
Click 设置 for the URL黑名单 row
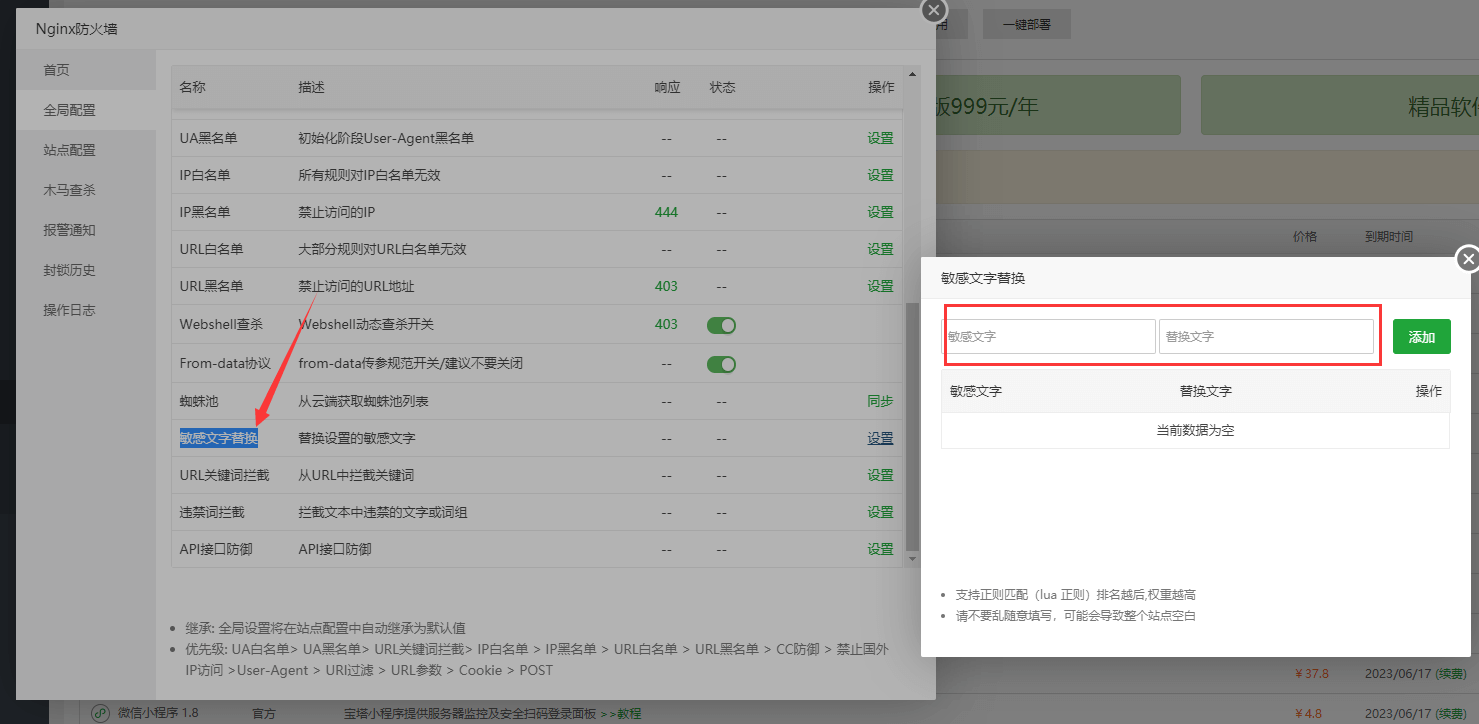click(x=880, y=286)
